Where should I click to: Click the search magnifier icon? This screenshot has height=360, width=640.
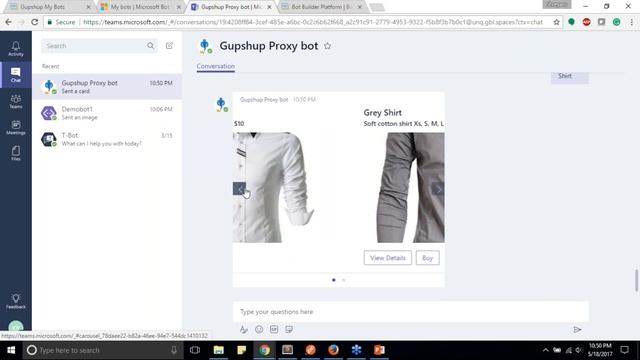click(151, 46)
